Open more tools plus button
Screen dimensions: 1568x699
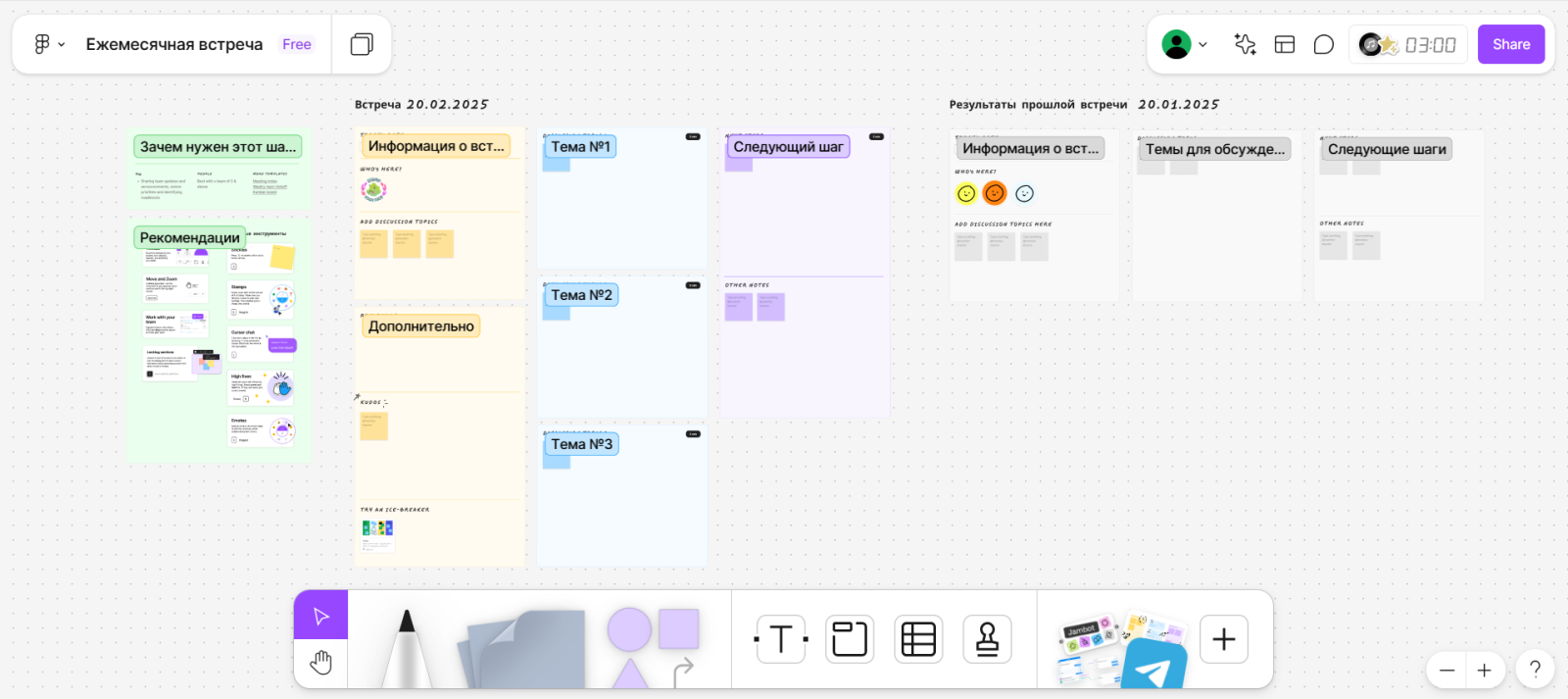point(1223,639)
